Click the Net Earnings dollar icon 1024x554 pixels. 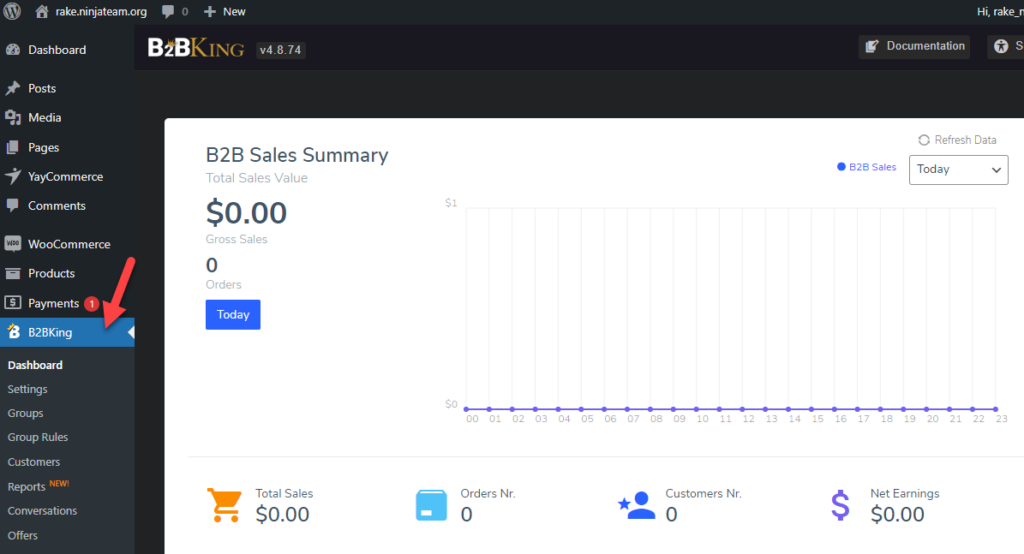pos(840,505)
